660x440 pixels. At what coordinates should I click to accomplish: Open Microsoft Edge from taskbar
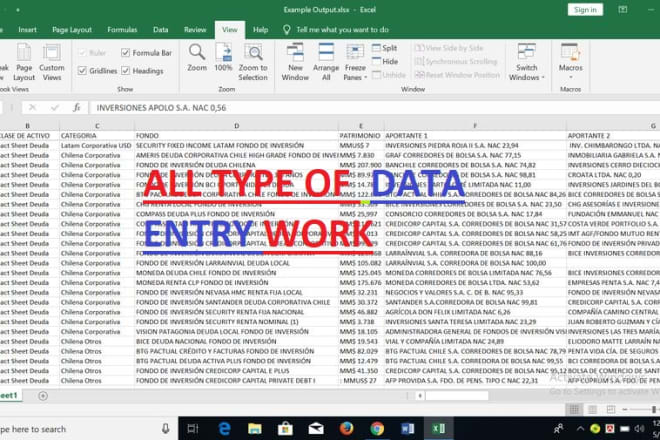(224, 429)
